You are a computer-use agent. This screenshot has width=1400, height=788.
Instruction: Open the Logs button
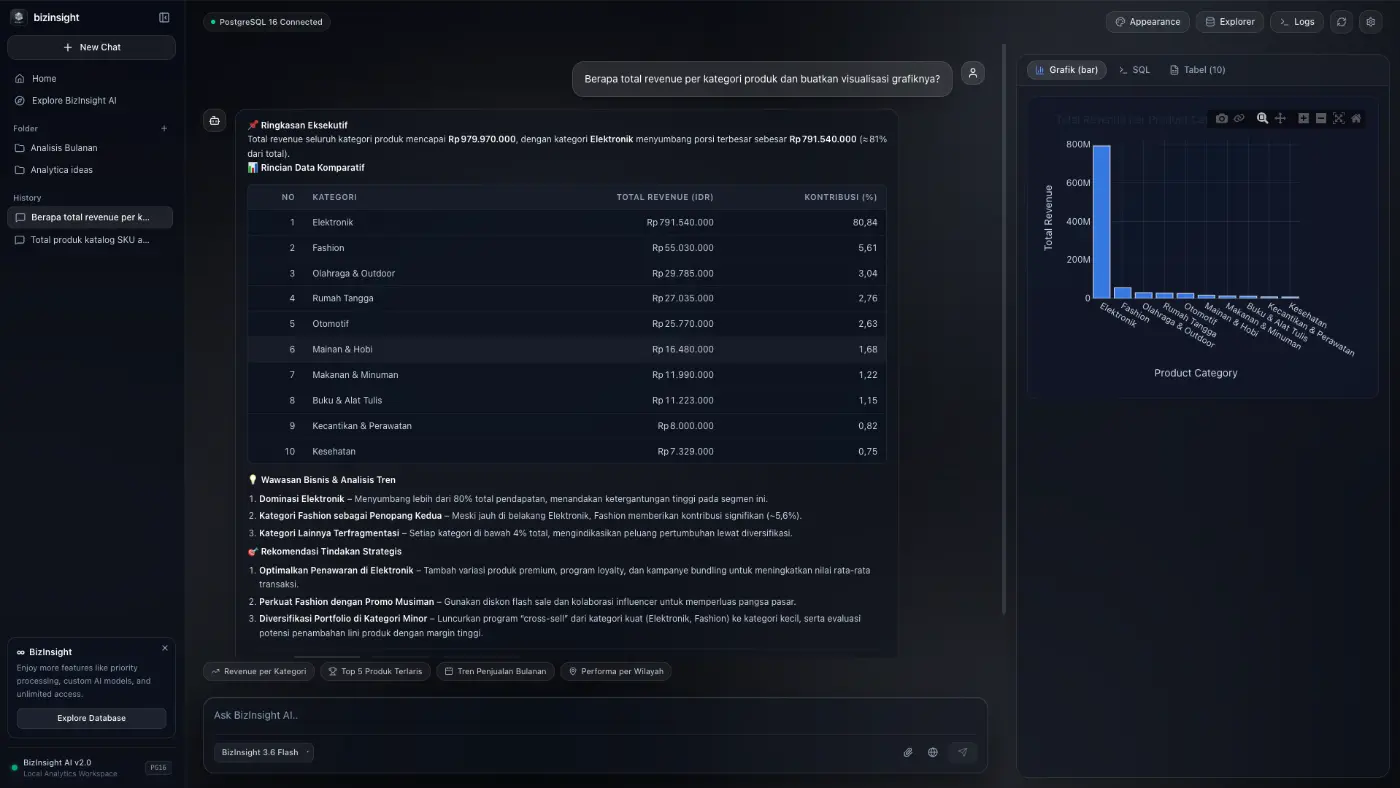tap(1297, 21)
